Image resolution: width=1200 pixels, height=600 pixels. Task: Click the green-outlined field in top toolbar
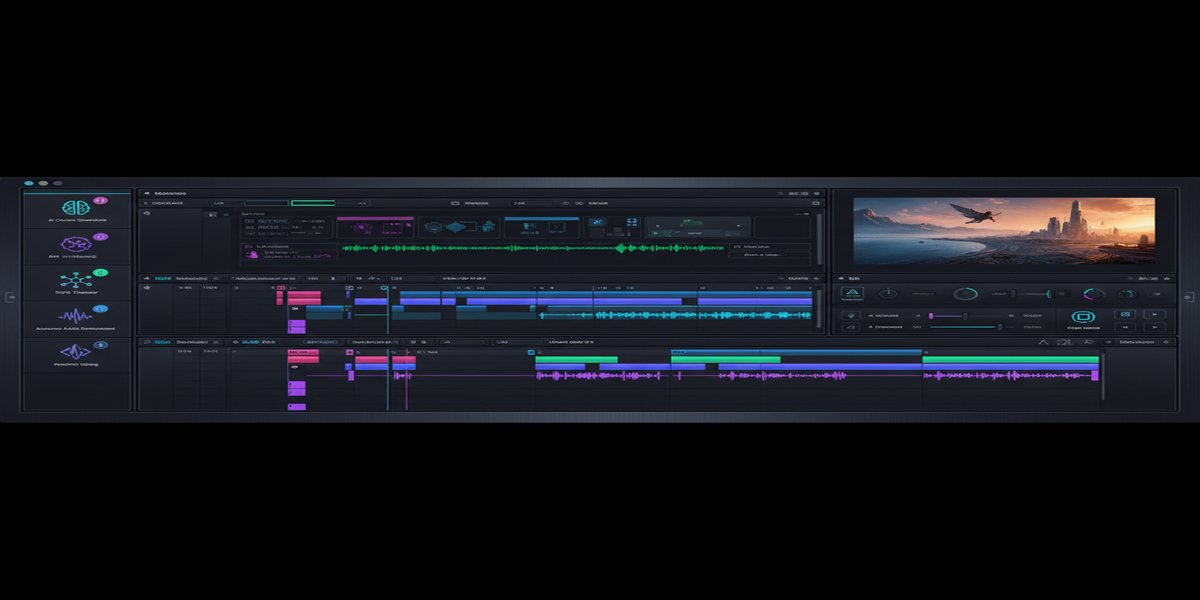click(312, 203)
